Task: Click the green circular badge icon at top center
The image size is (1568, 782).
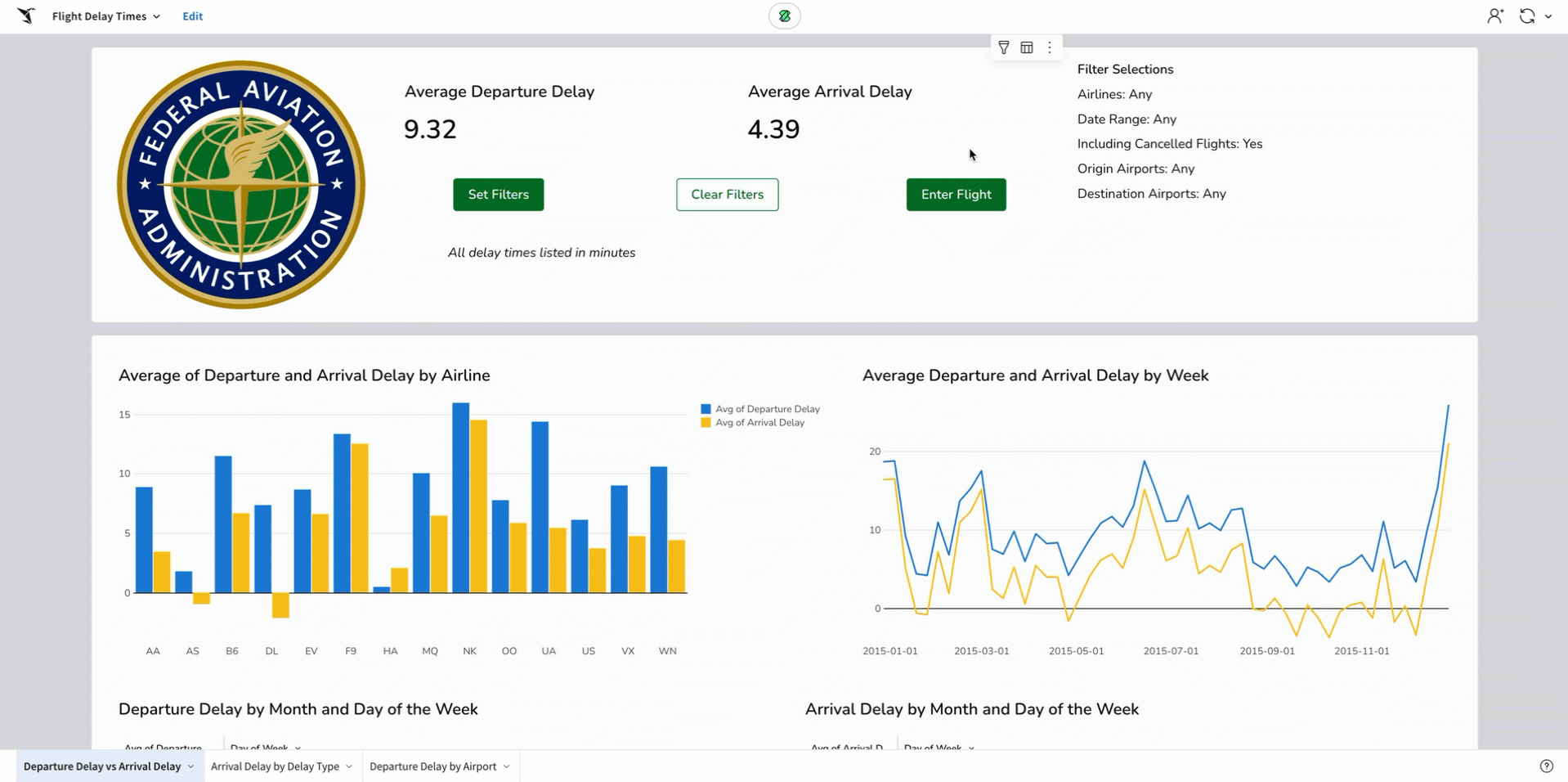Action: coord(784,16)
